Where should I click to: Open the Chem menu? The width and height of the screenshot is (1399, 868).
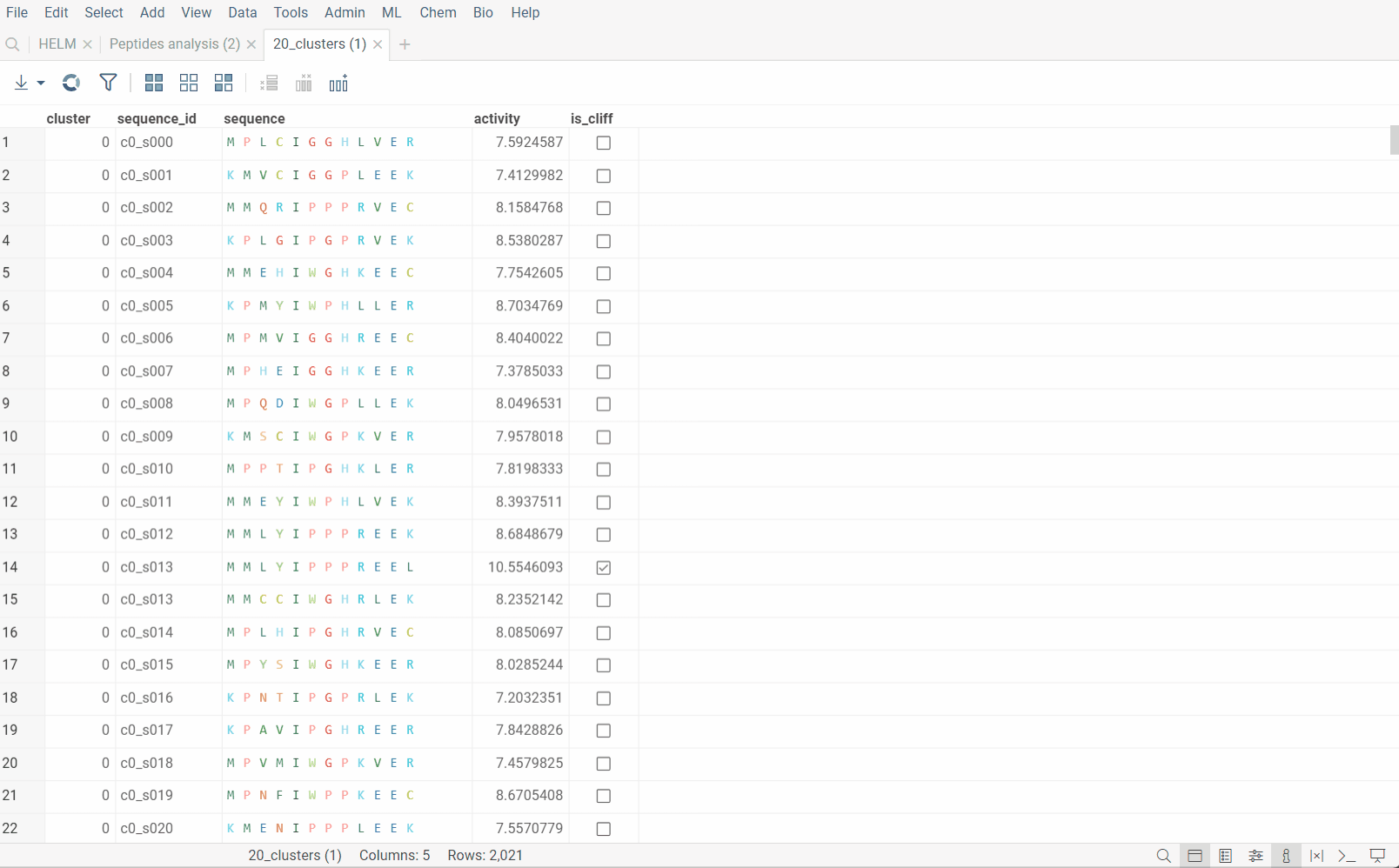point(438,12)
